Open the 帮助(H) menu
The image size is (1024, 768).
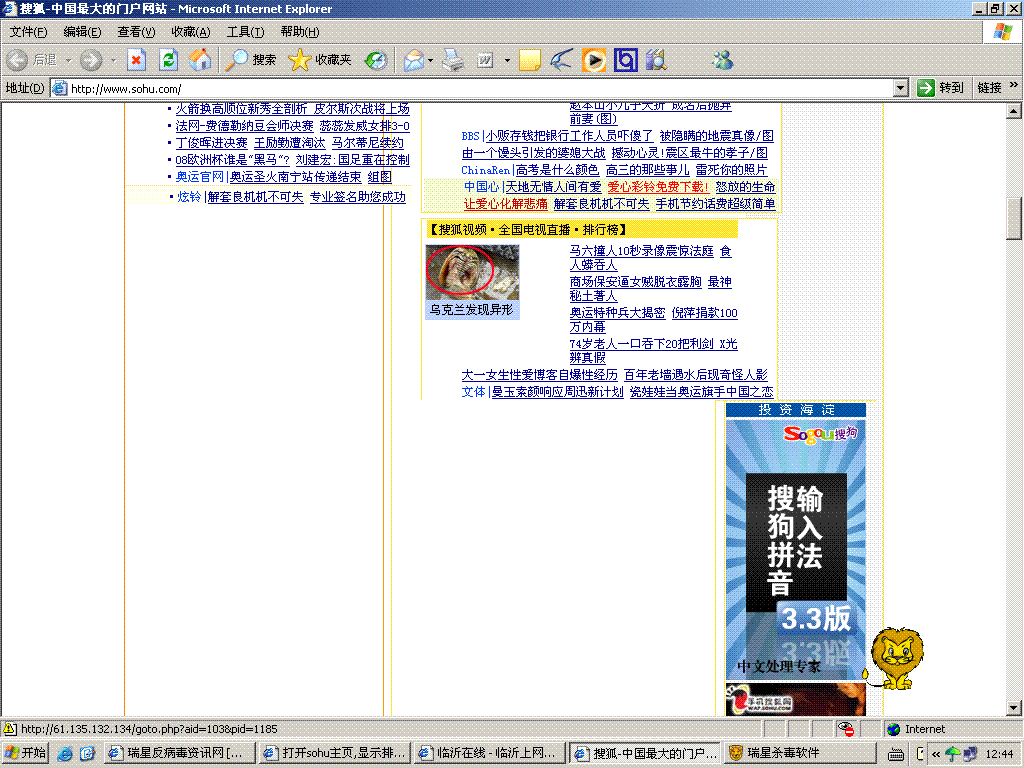tap(300, 31)
